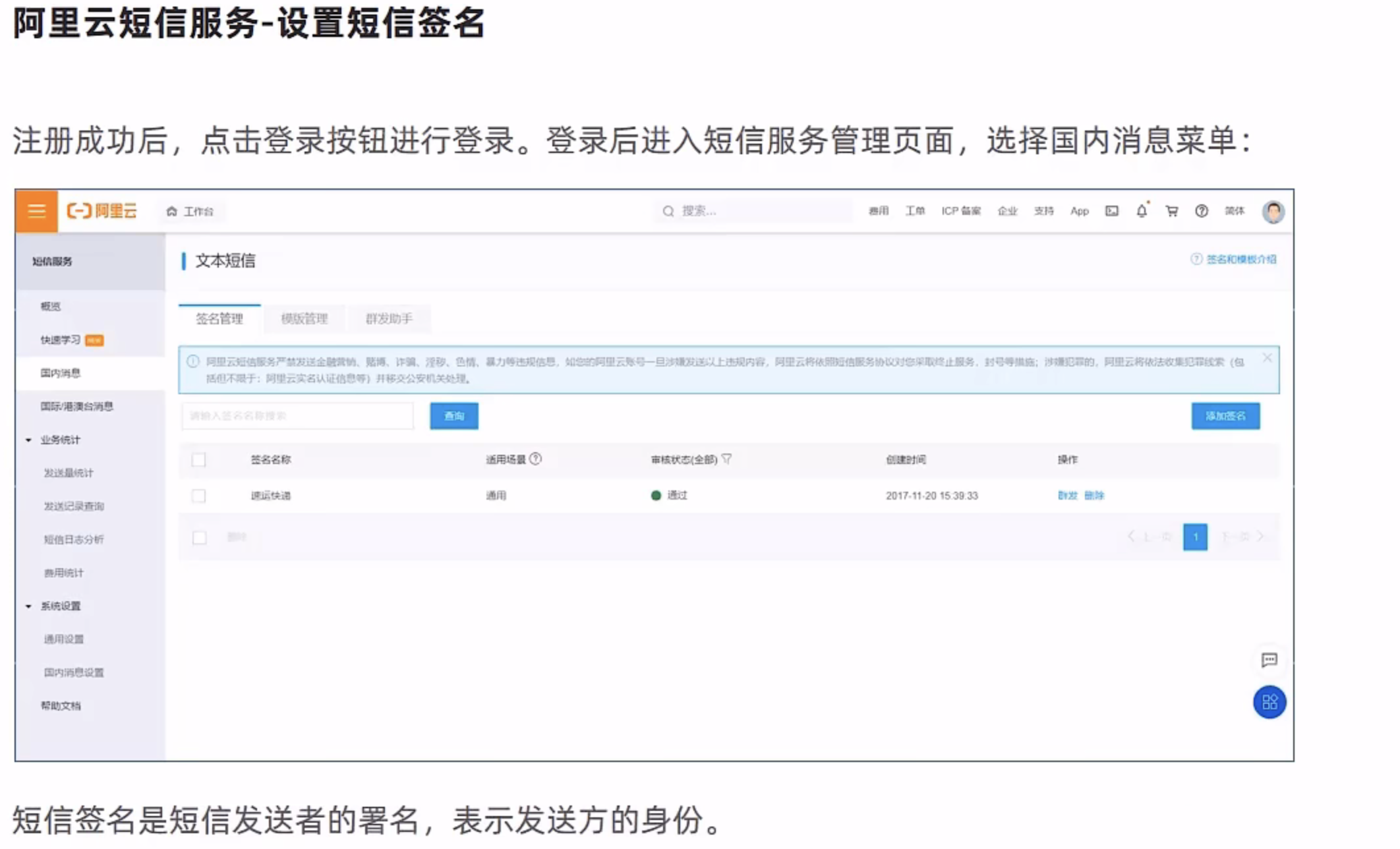
Task: Click the user avatar icon
Action: click(1273, 212)
